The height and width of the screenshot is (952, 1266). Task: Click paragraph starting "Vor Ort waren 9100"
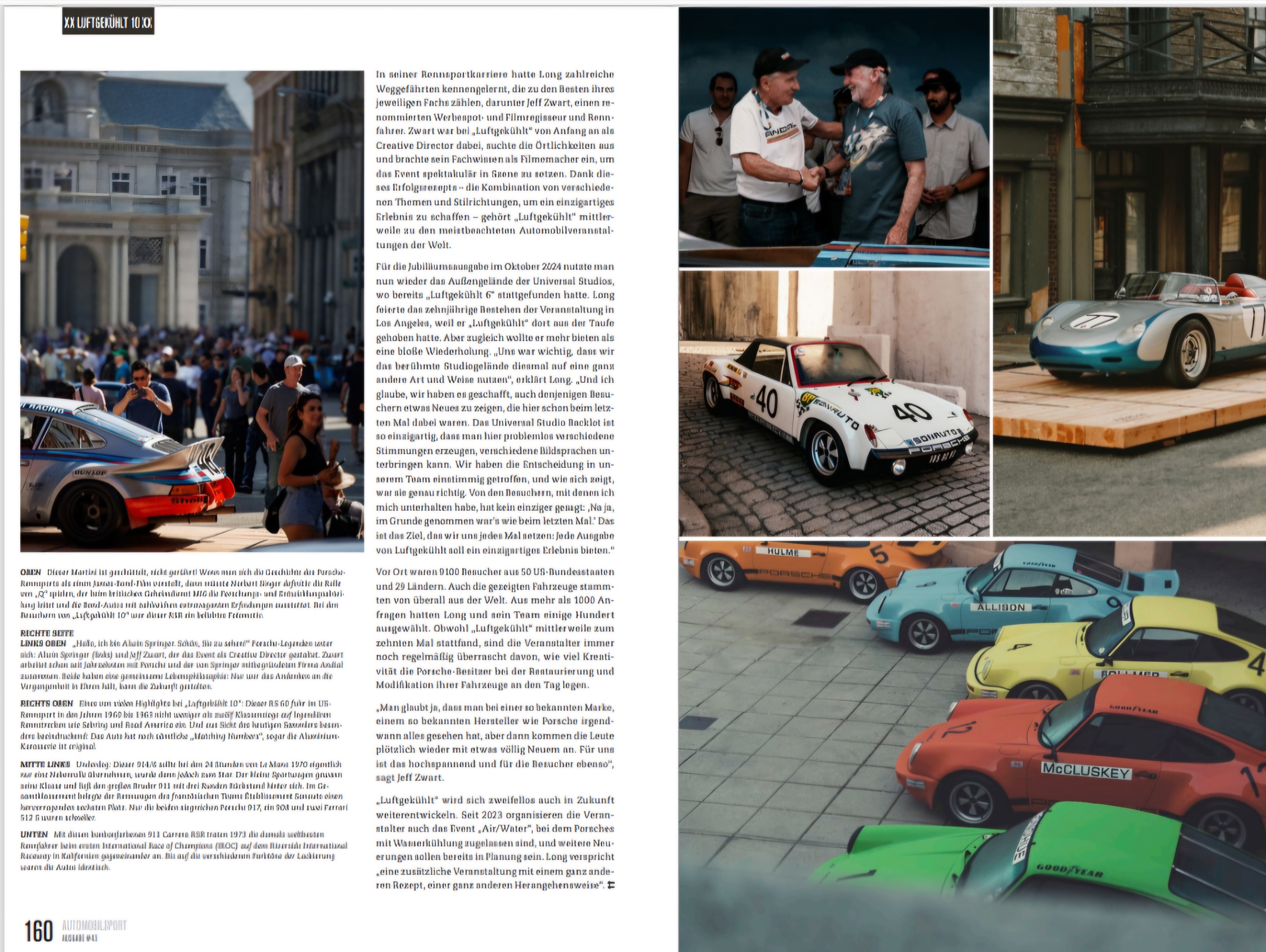click(495, 628)
